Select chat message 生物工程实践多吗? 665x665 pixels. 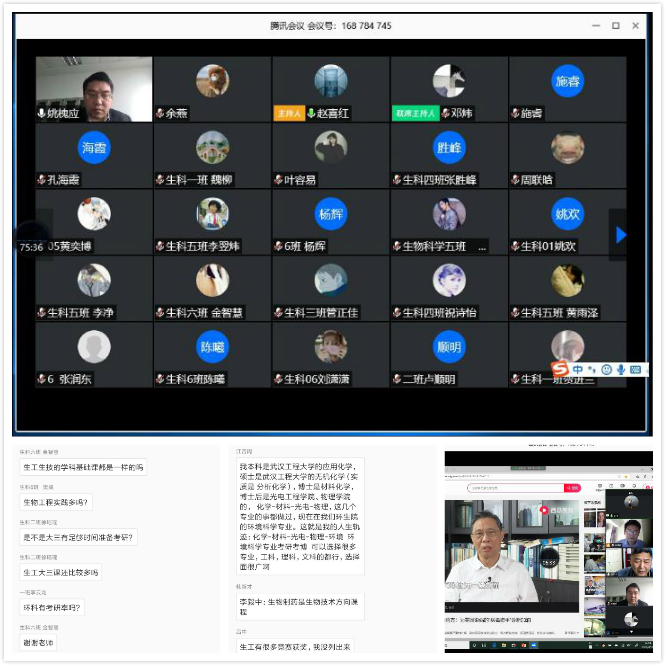point(56,502)
